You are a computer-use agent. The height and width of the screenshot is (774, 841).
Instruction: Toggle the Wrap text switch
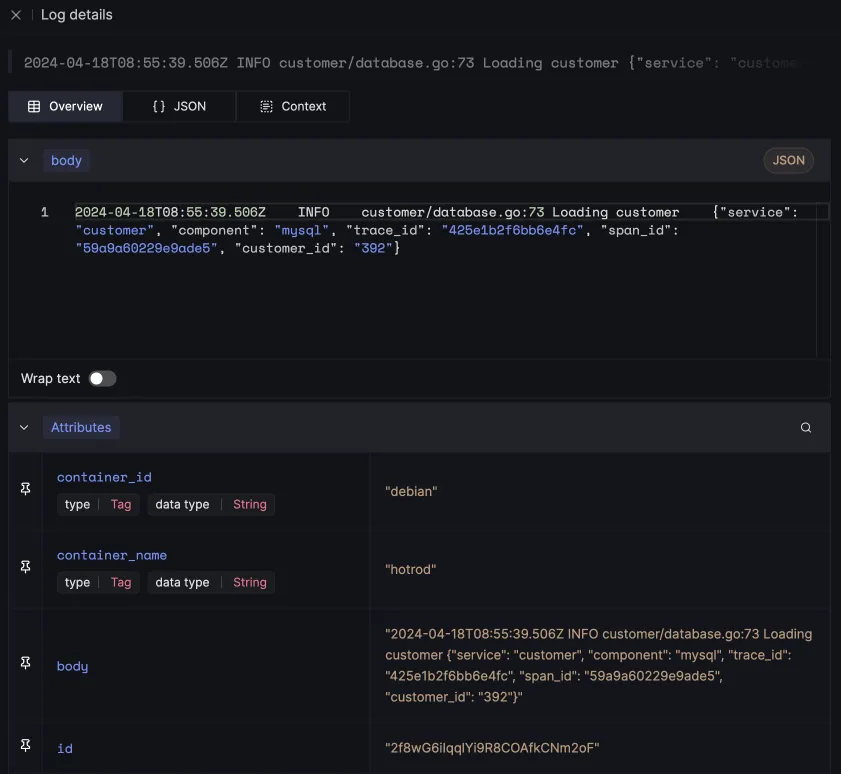click(102, 378)
